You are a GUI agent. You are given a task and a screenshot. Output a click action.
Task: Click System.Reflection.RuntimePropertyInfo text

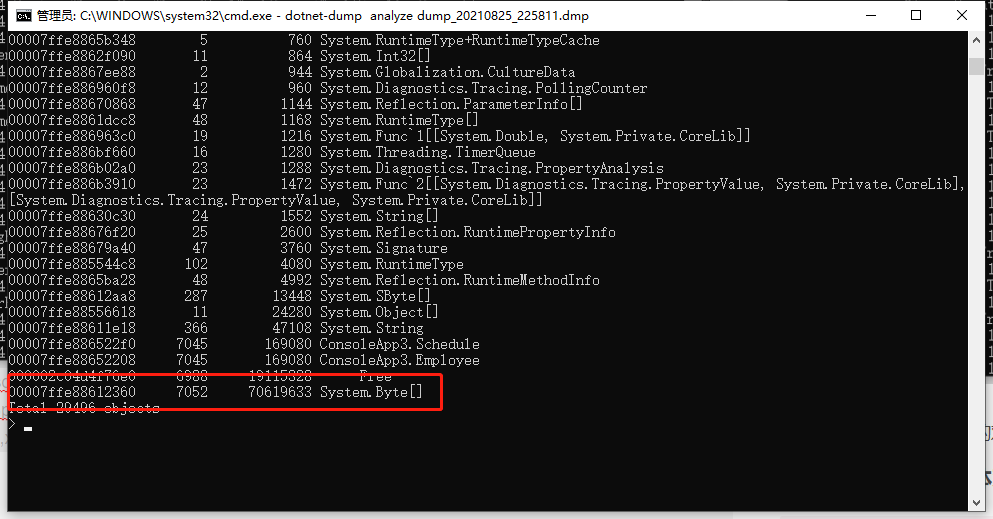point(467,232)
